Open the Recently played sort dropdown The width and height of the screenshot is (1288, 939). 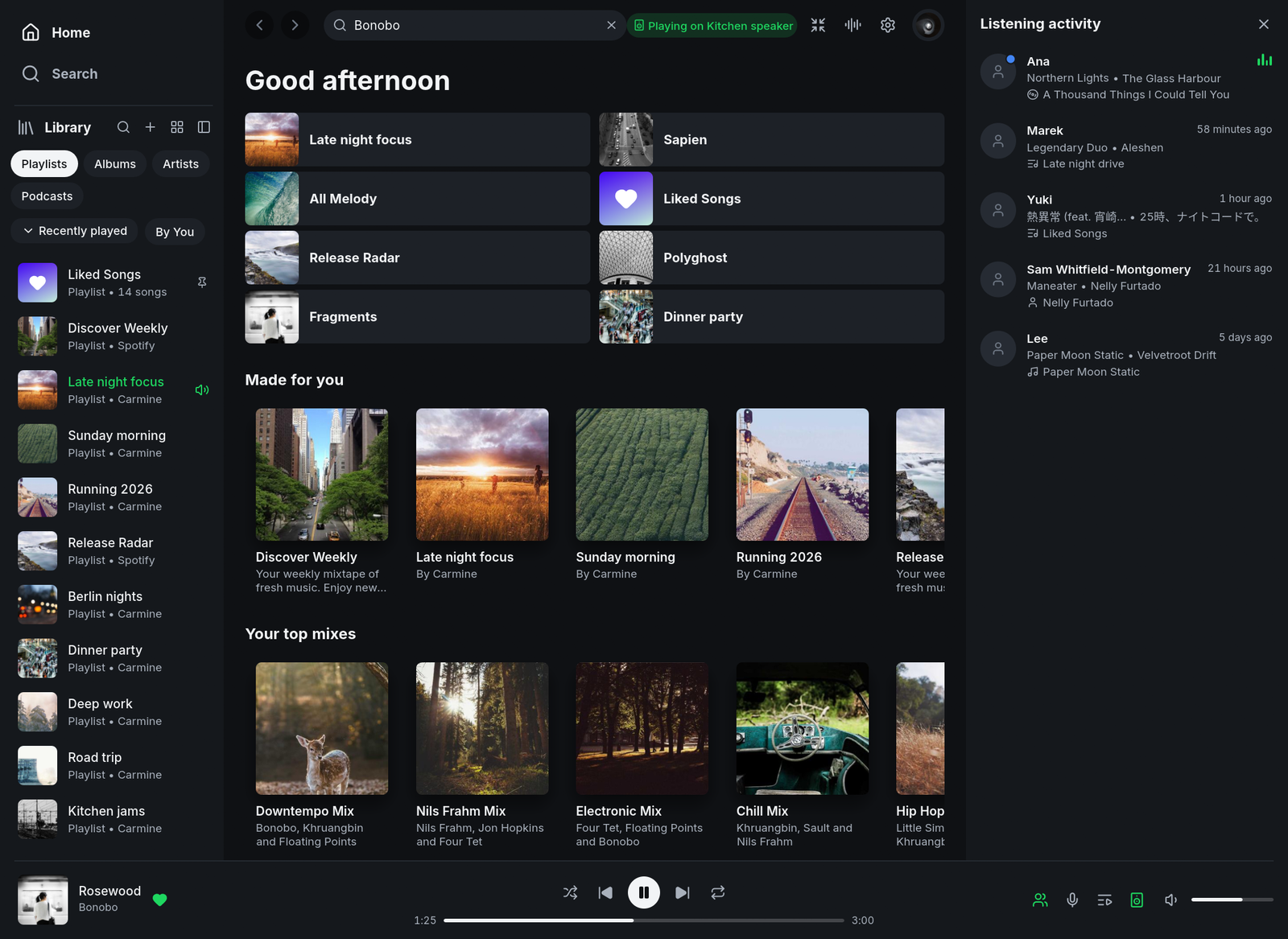click(75, 231)
